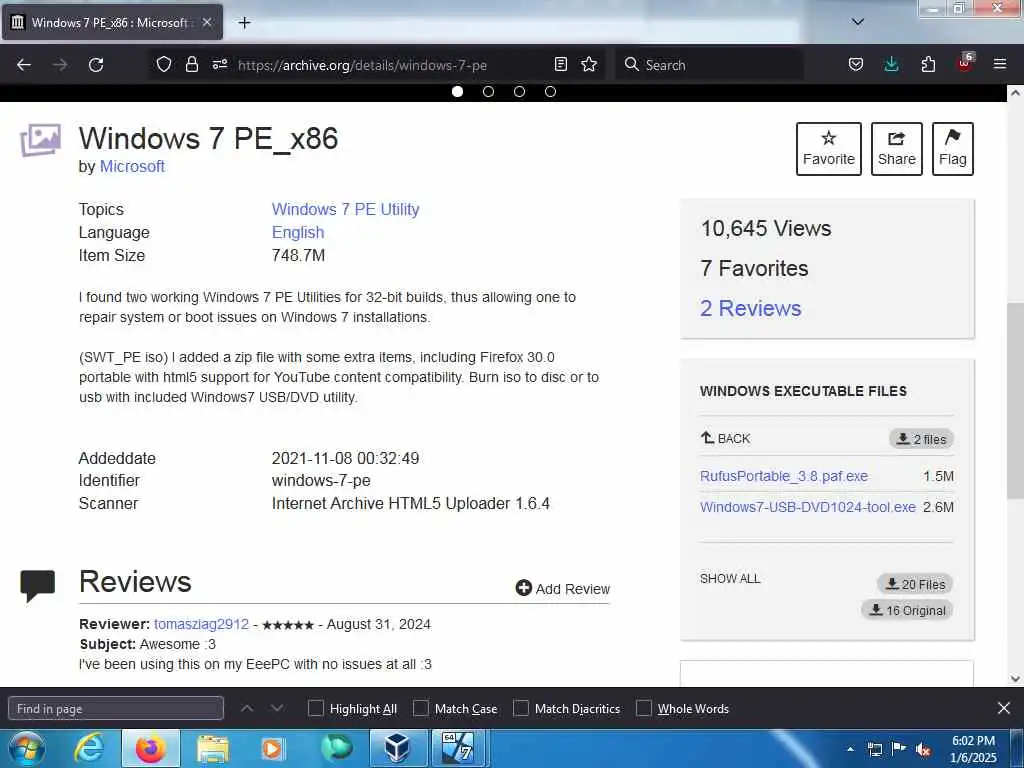Viewport: 1024px width, 768px height.
Task: Download the 16 Original files
Action: [x=907, y=610]
